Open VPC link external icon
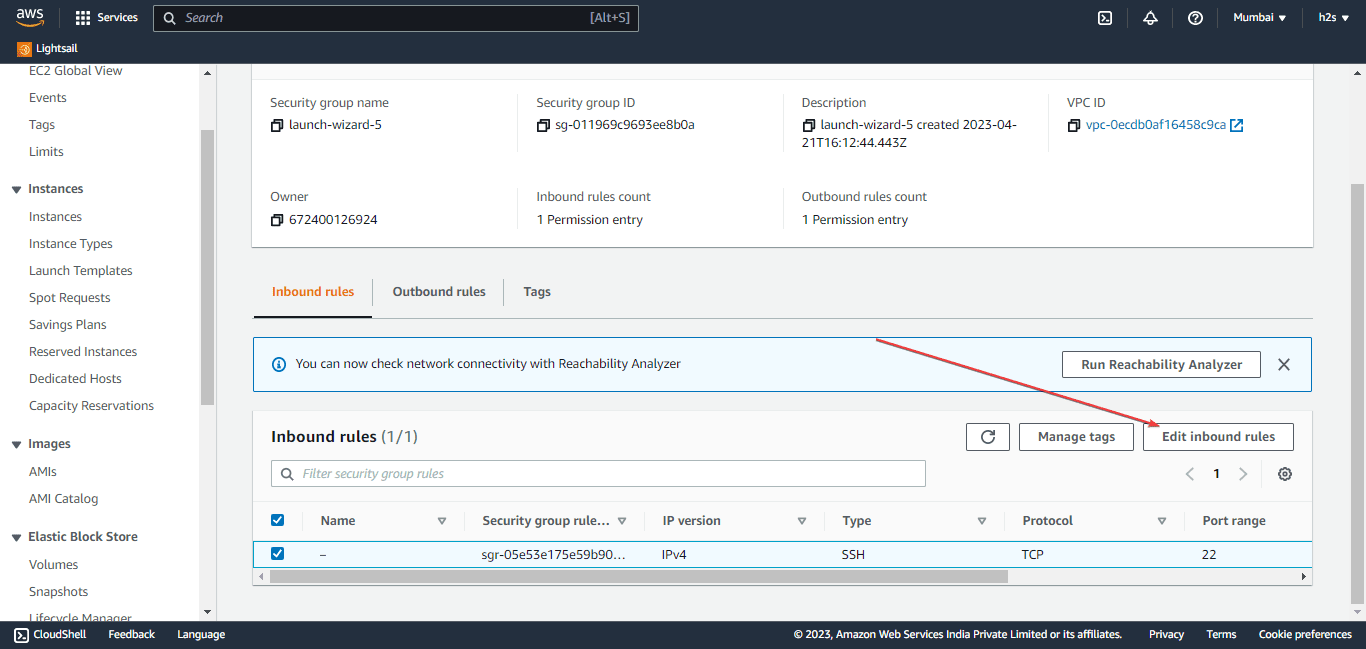 [1237, 126]
